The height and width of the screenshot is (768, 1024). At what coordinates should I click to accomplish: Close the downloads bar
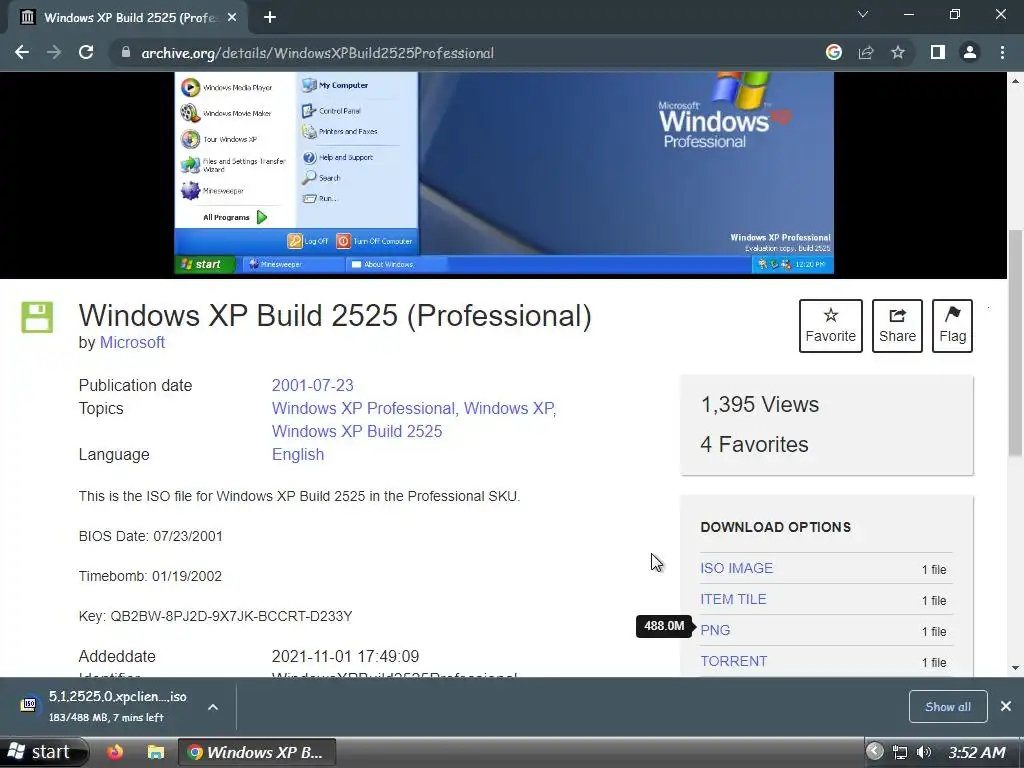[1006, 706]
